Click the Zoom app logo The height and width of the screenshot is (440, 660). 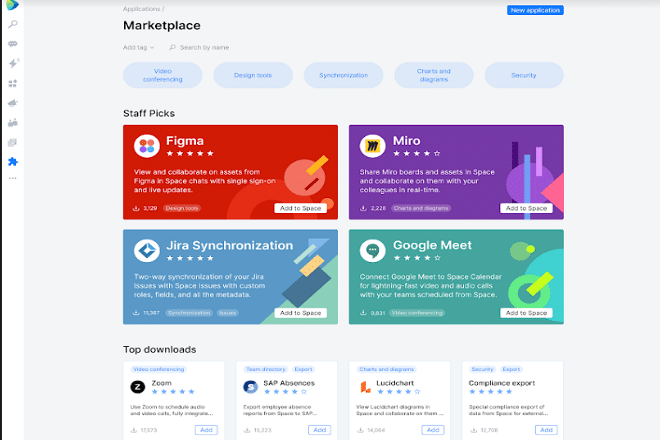click(138, 387)
